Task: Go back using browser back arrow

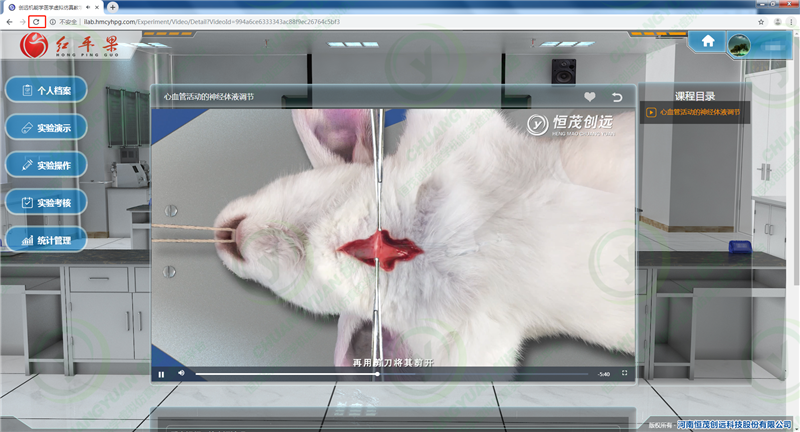Action: tap(9, 22)
